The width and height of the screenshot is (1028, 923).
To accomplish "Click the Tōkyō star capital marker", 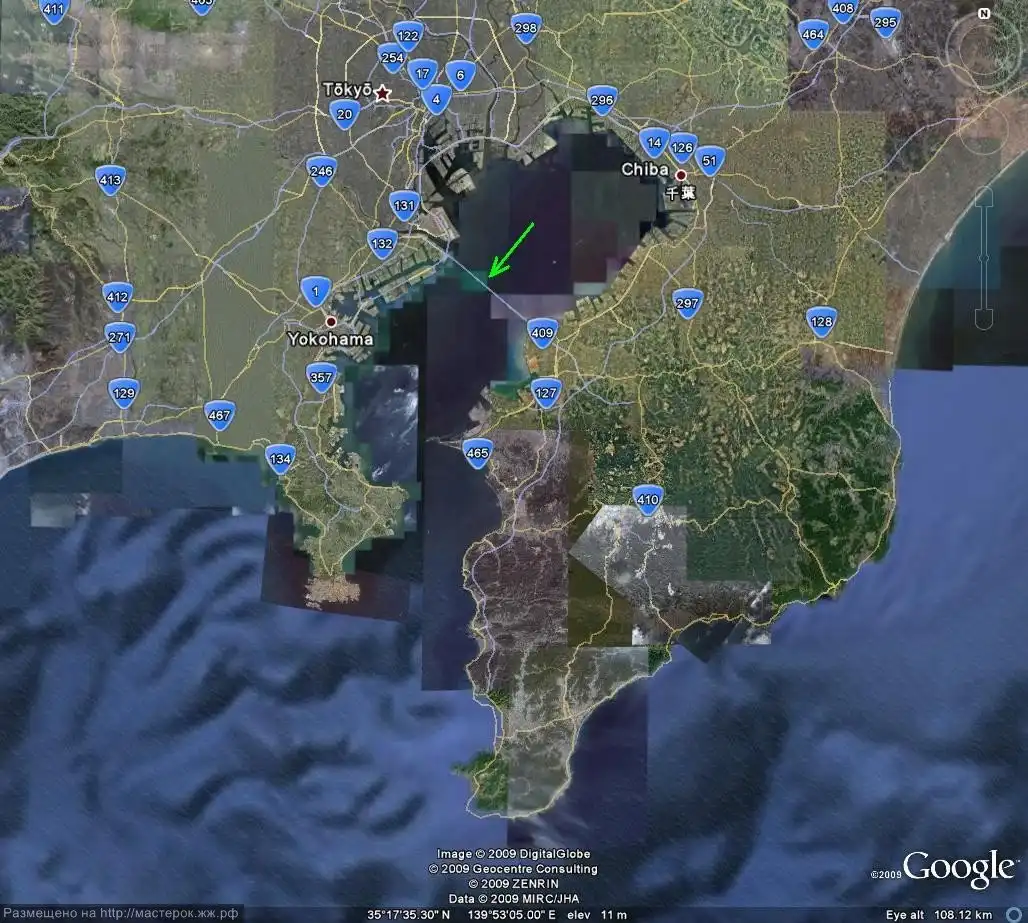I will tap(382, 93).
